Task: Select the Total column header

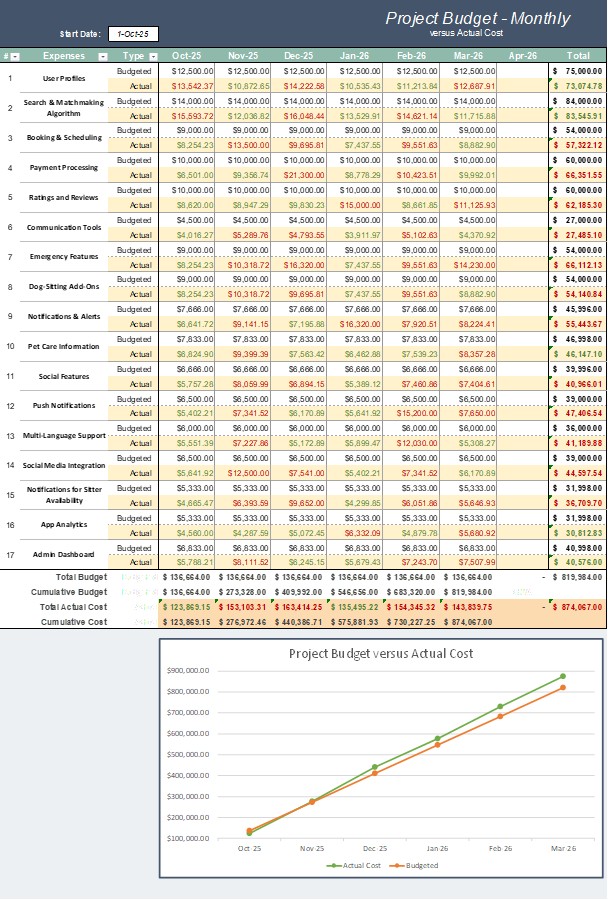Action: pyautogui.click(x=577, y=56)
